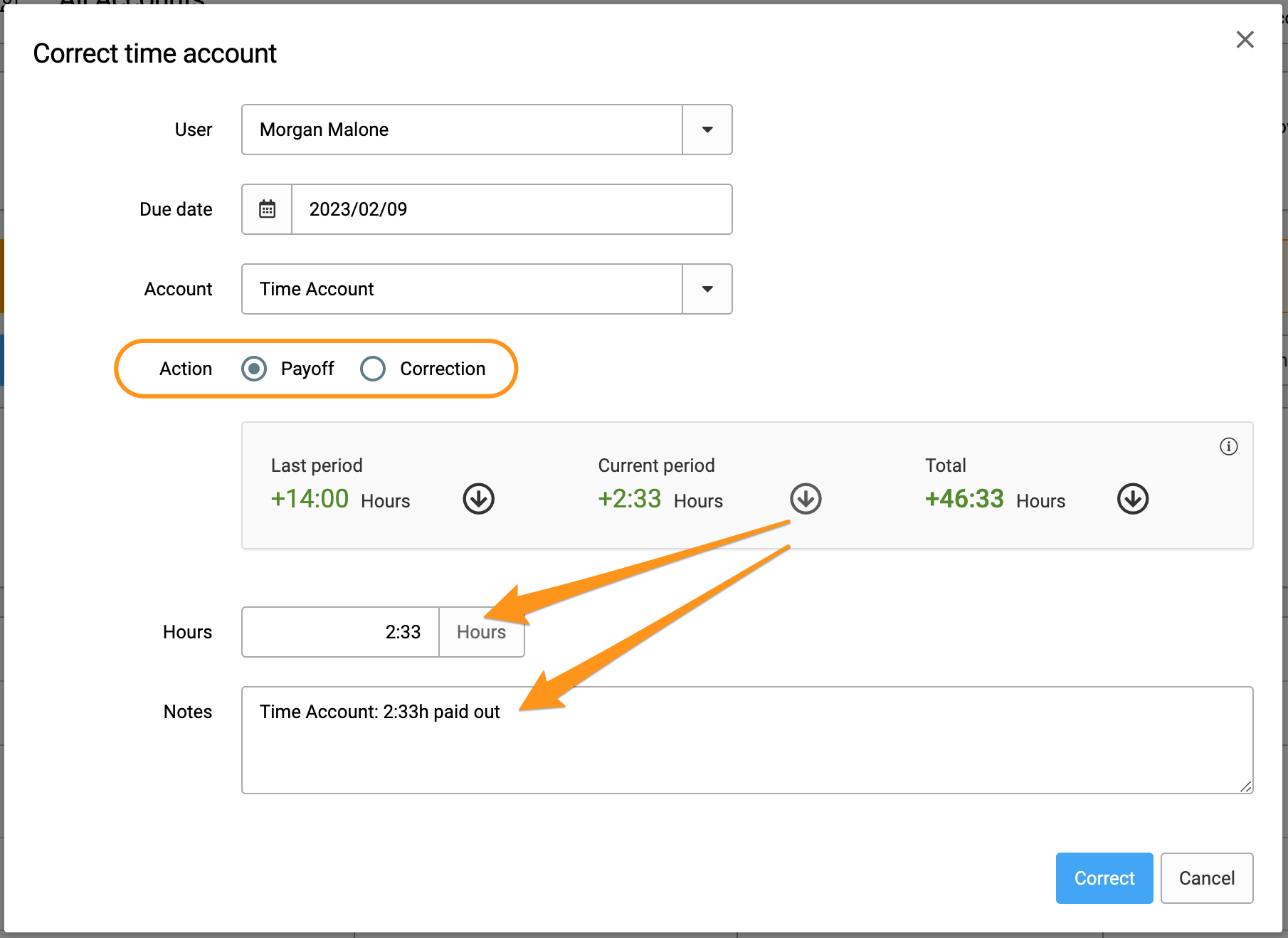
Task: Click the Time Account selection field
Action: point(462,289)
